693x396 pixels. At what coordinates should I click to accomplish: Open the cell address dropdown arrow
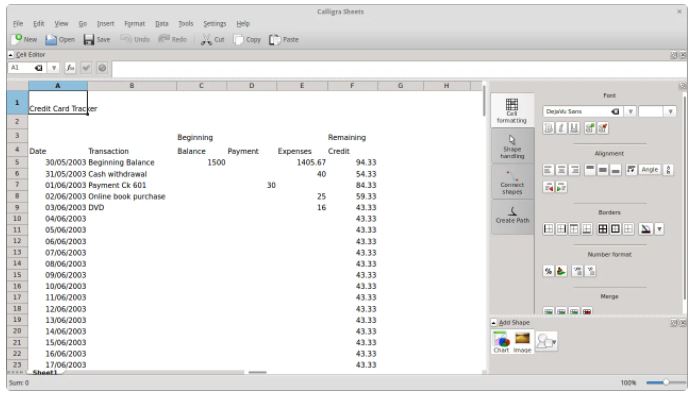[x=53, y=68]
